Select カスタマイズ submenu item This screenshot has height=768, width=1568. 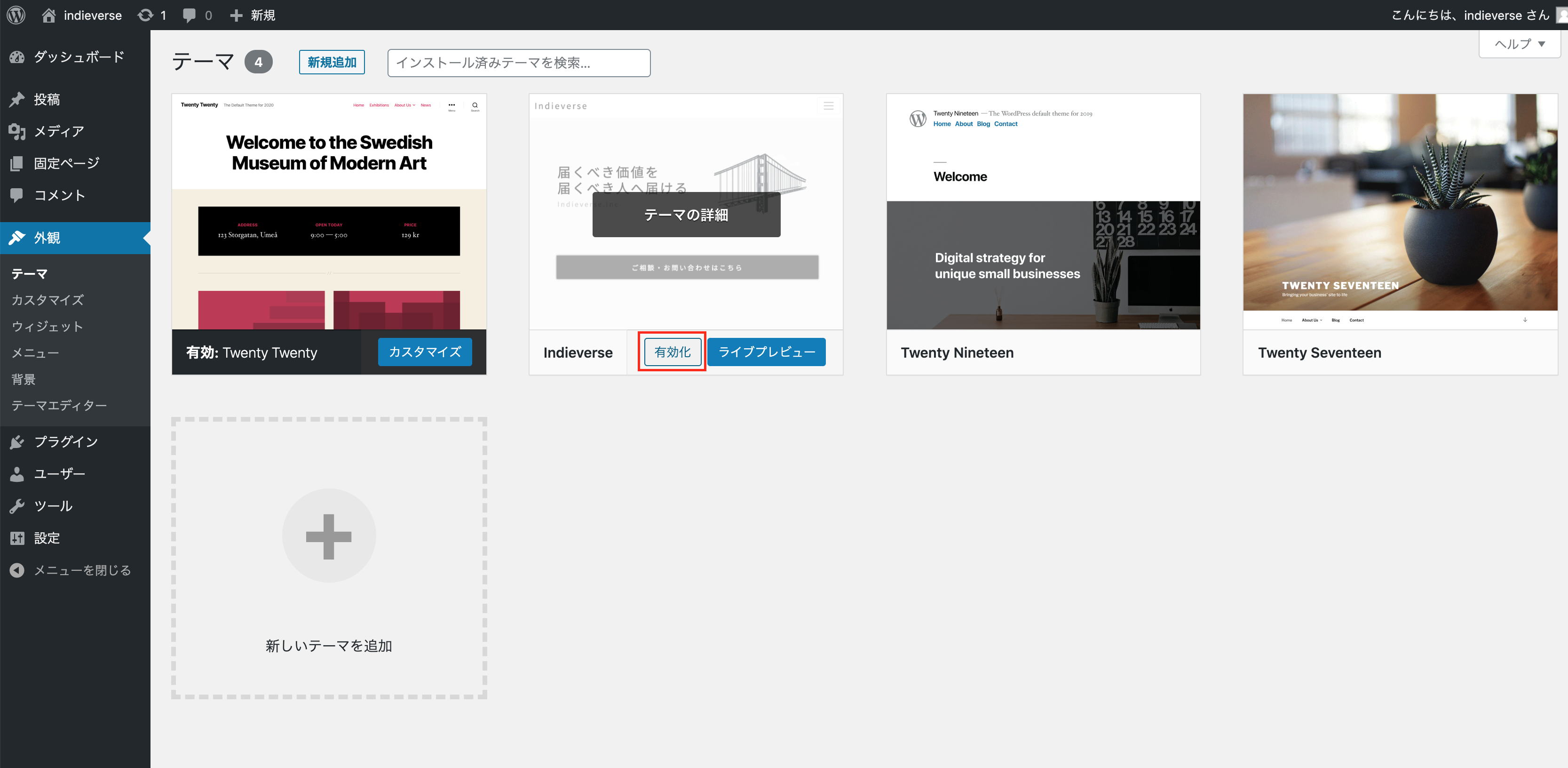48,300
